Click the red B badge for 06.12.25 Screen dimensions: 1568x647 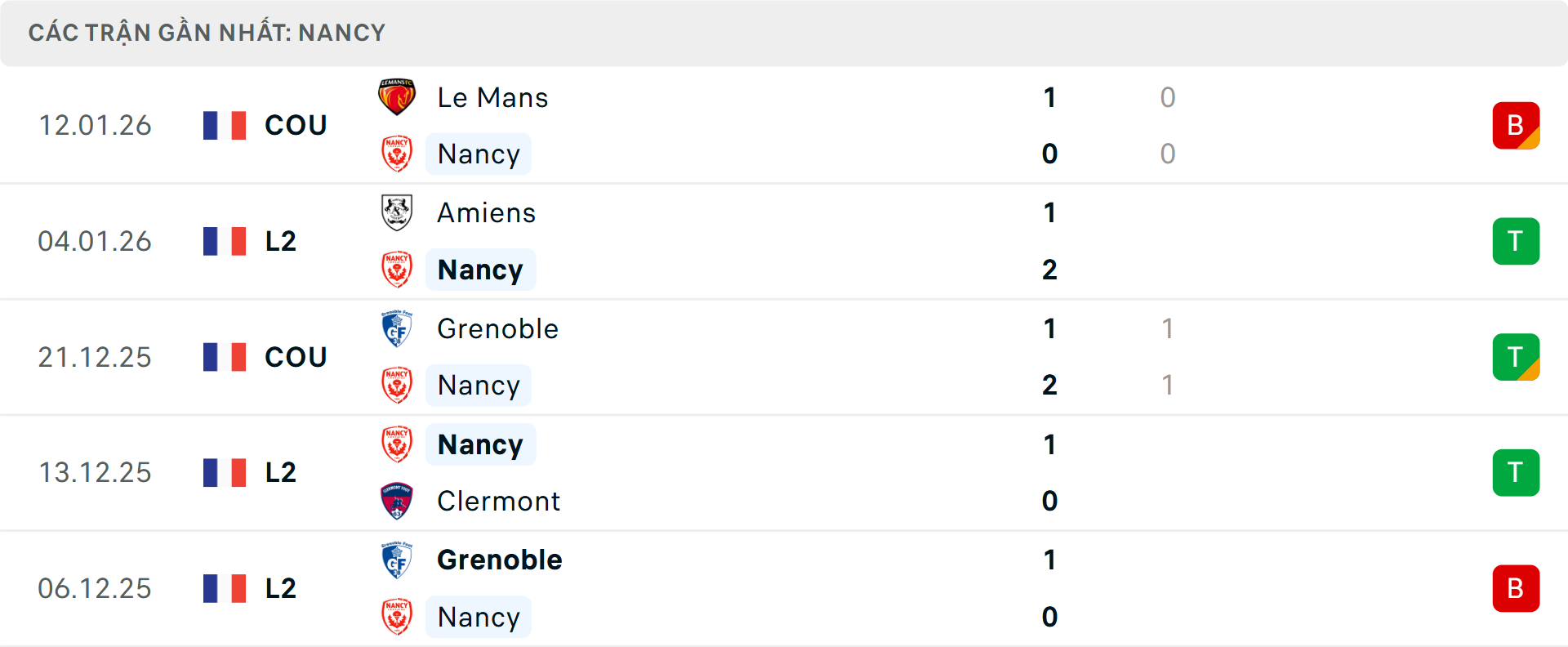1516,588
